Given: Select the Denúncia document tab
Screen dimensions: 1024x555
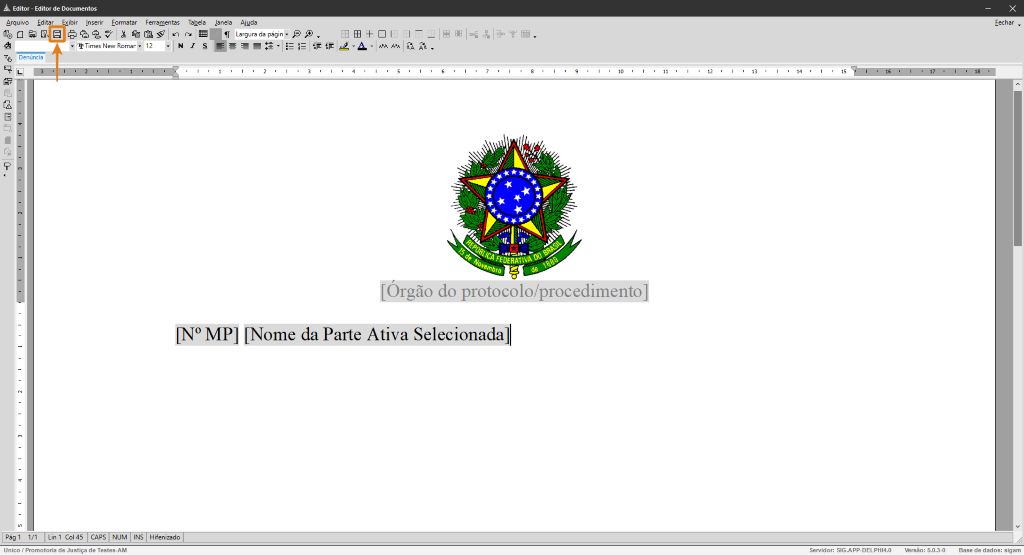Looking at the screenshot, I should point(31,57).
